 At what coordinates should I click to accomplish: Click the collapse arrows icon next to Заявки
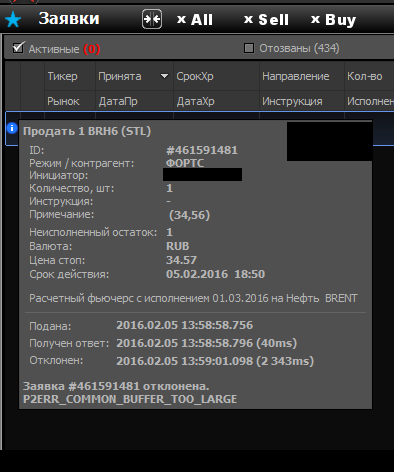pos(152,19)
